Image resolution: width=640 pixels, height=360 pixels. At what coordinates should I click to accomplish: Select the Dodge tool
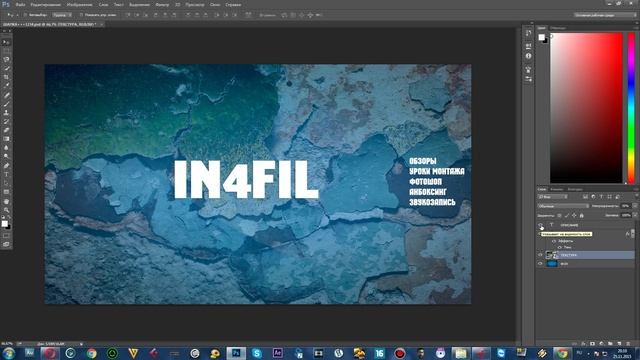[6, 156]
